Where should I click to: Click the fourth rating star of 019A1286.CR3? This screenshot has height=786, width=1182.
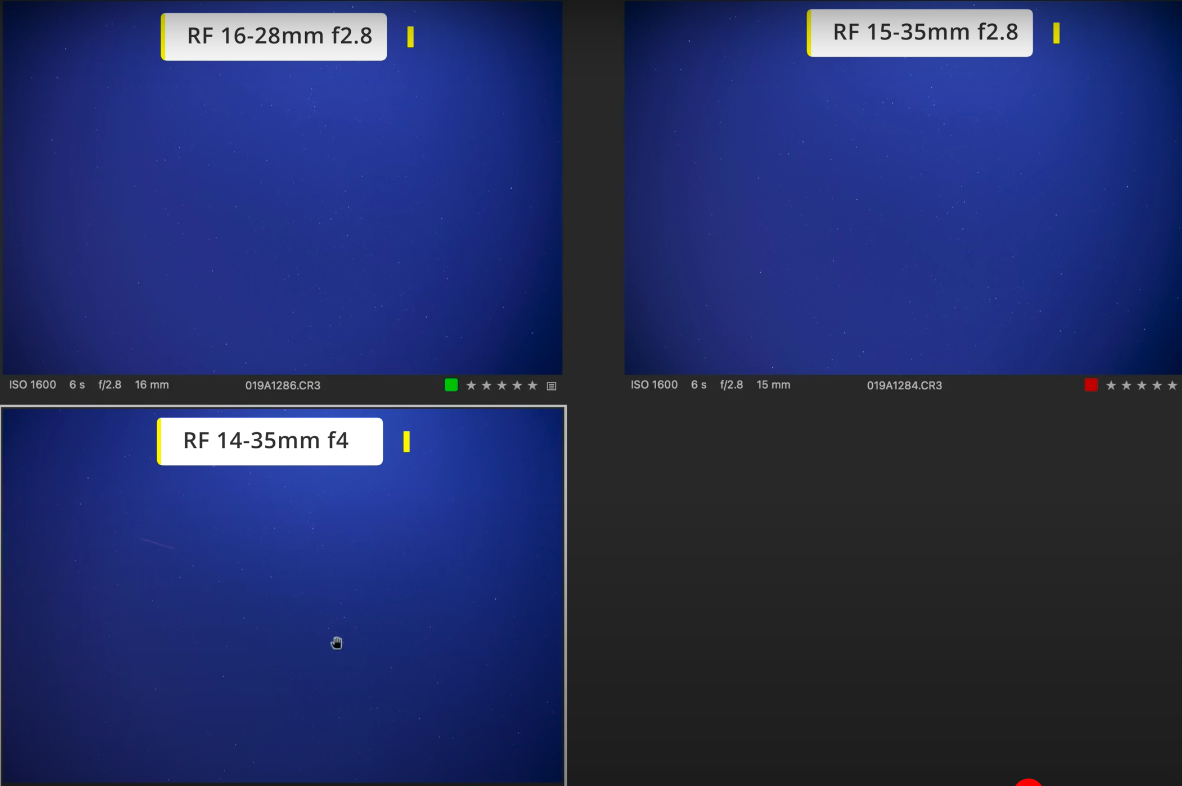coord(517,386)
